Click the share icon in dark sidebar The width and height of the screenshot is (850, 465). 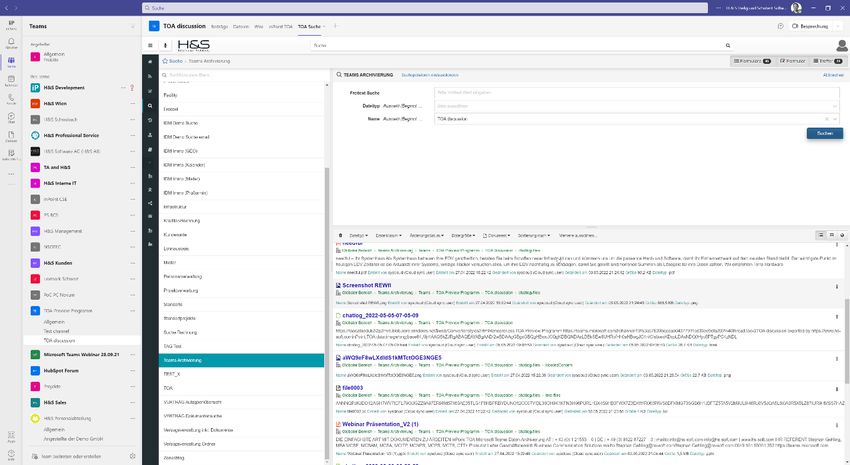[150, 203]
